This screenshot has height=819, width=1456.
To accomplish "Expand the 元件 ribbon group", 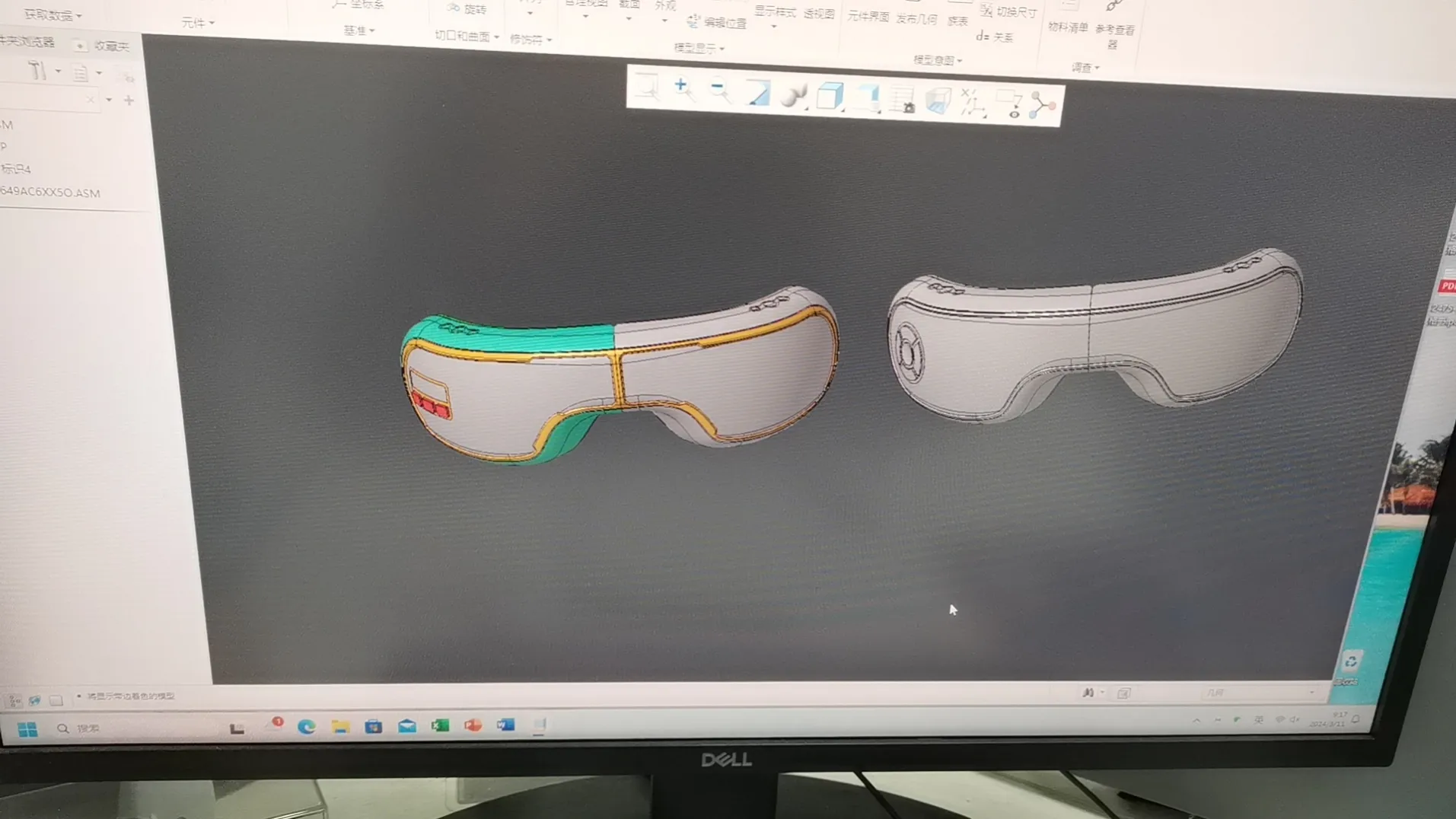I will [198, 24].
